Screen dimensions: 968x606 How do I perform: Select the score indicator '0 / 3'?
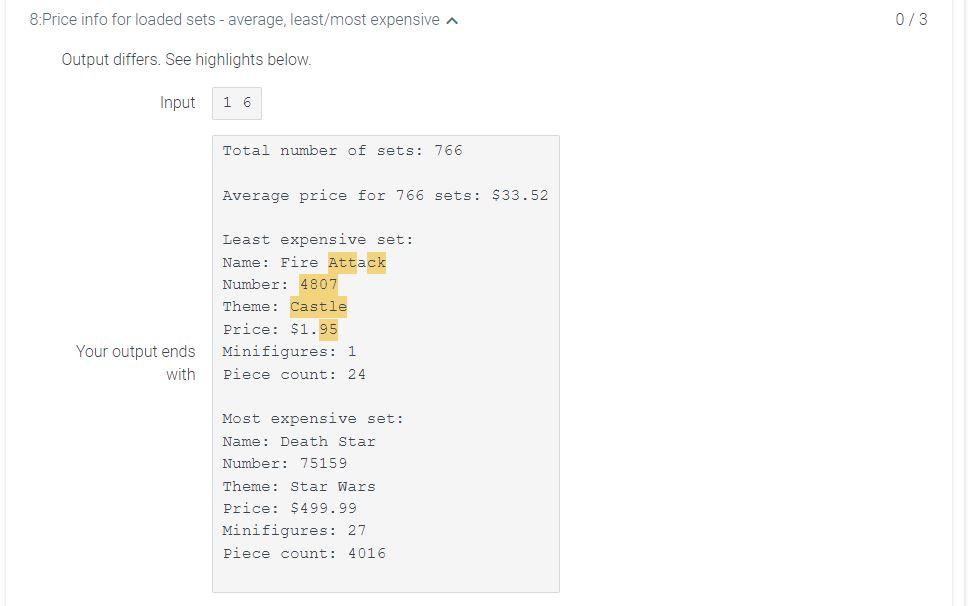912,19
